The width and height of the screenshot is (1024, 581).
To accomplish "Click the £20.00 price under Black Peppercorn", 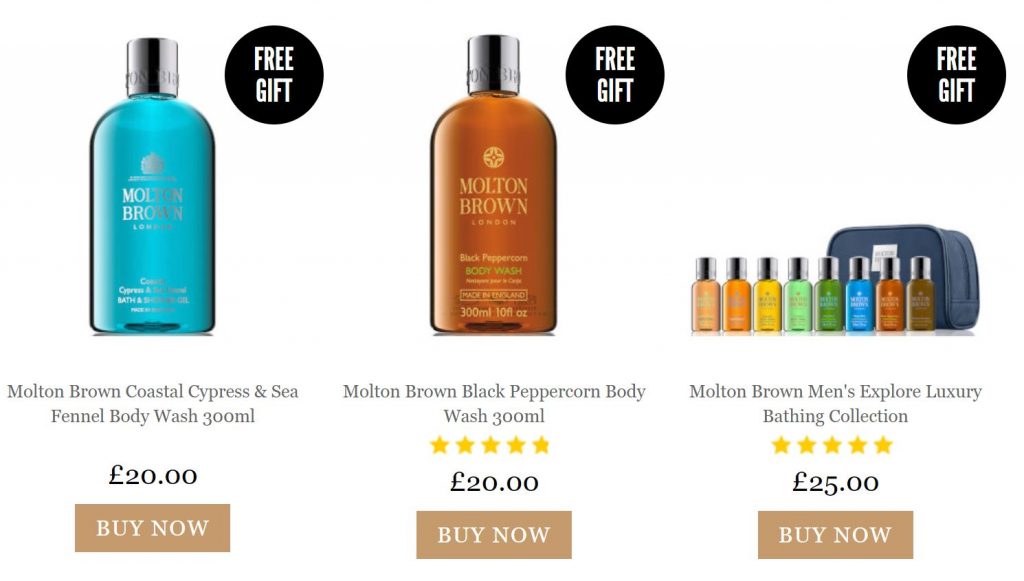I will (494, 482).
